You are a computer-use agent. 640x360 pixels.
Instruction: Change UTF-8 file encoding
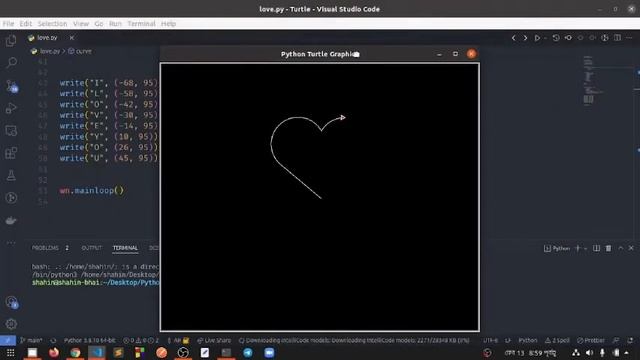[x=491, y=340]
